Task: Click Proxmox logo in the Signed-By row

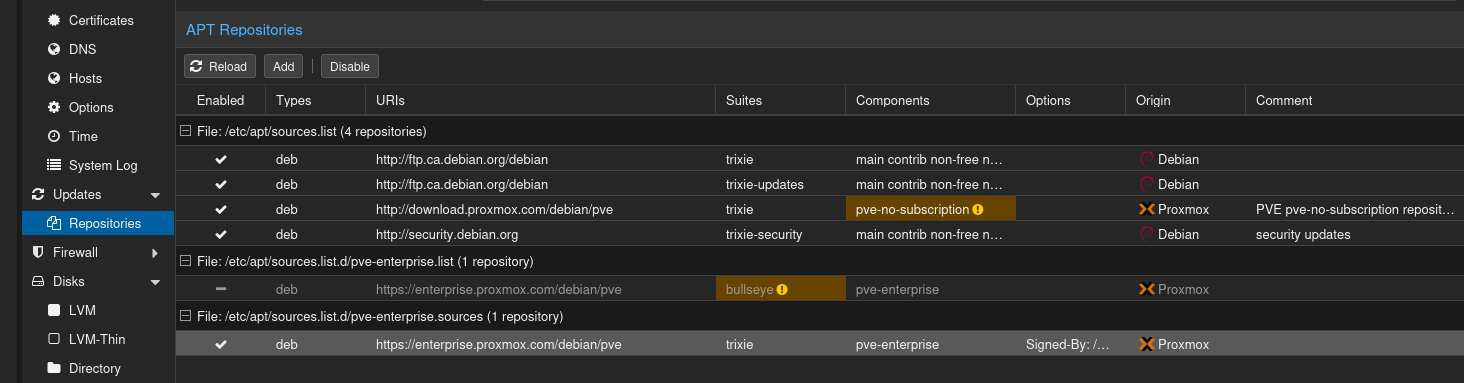Action: [1147, 344]
